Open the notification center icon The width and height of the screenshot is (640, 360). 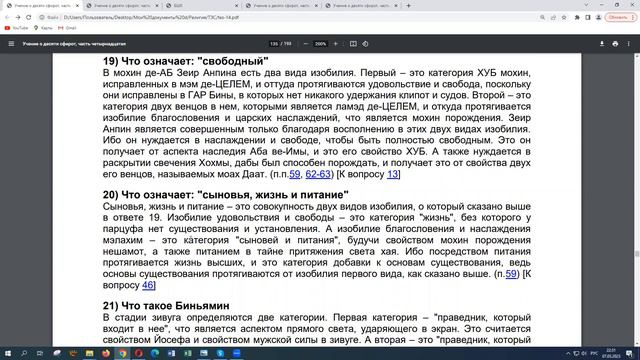630,353
